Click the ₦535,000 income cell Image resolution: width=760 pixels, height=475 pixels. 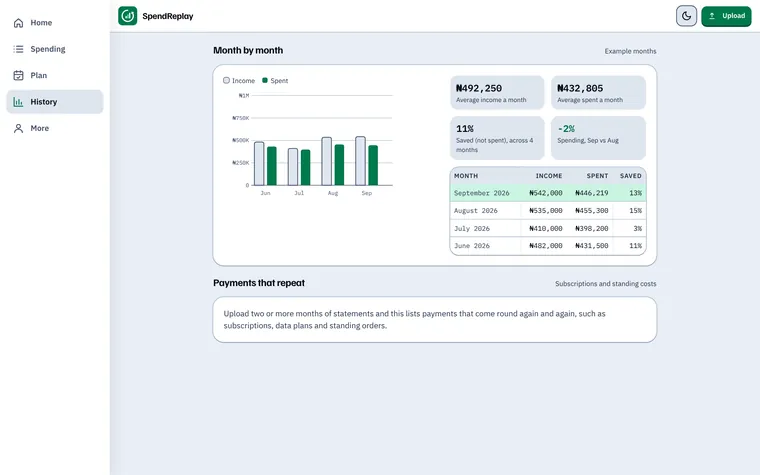pyautogui.click(x=546, y=211)
